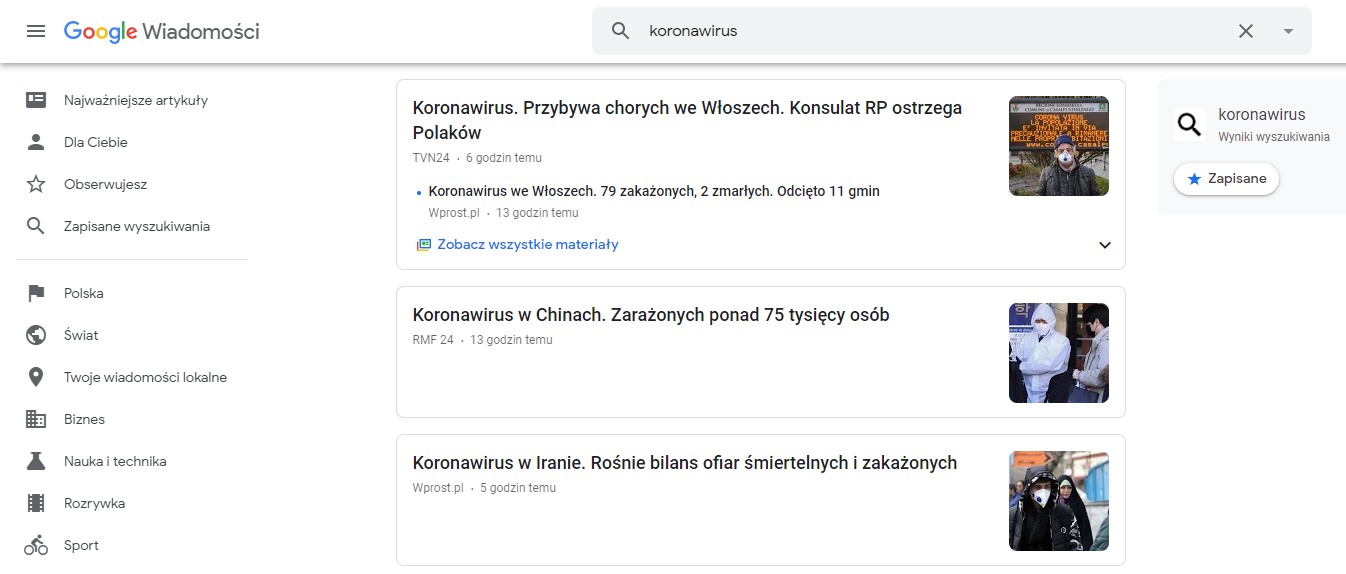Open article Koronawirus w Chinach
This screenshot has width=1346, height=574.
point(651,315)
